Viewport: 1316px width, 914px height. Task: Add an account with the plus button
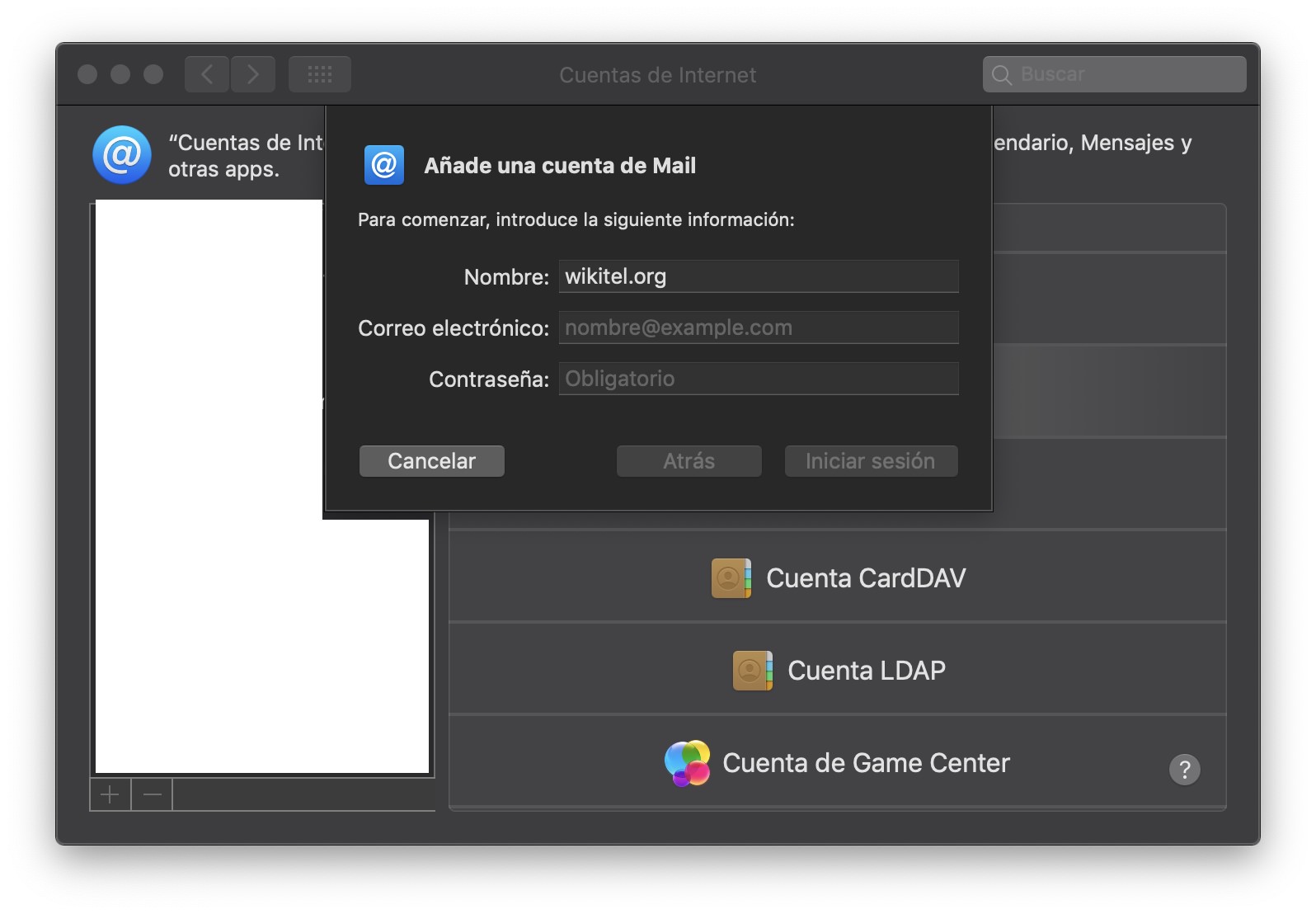tap(110, 794)
